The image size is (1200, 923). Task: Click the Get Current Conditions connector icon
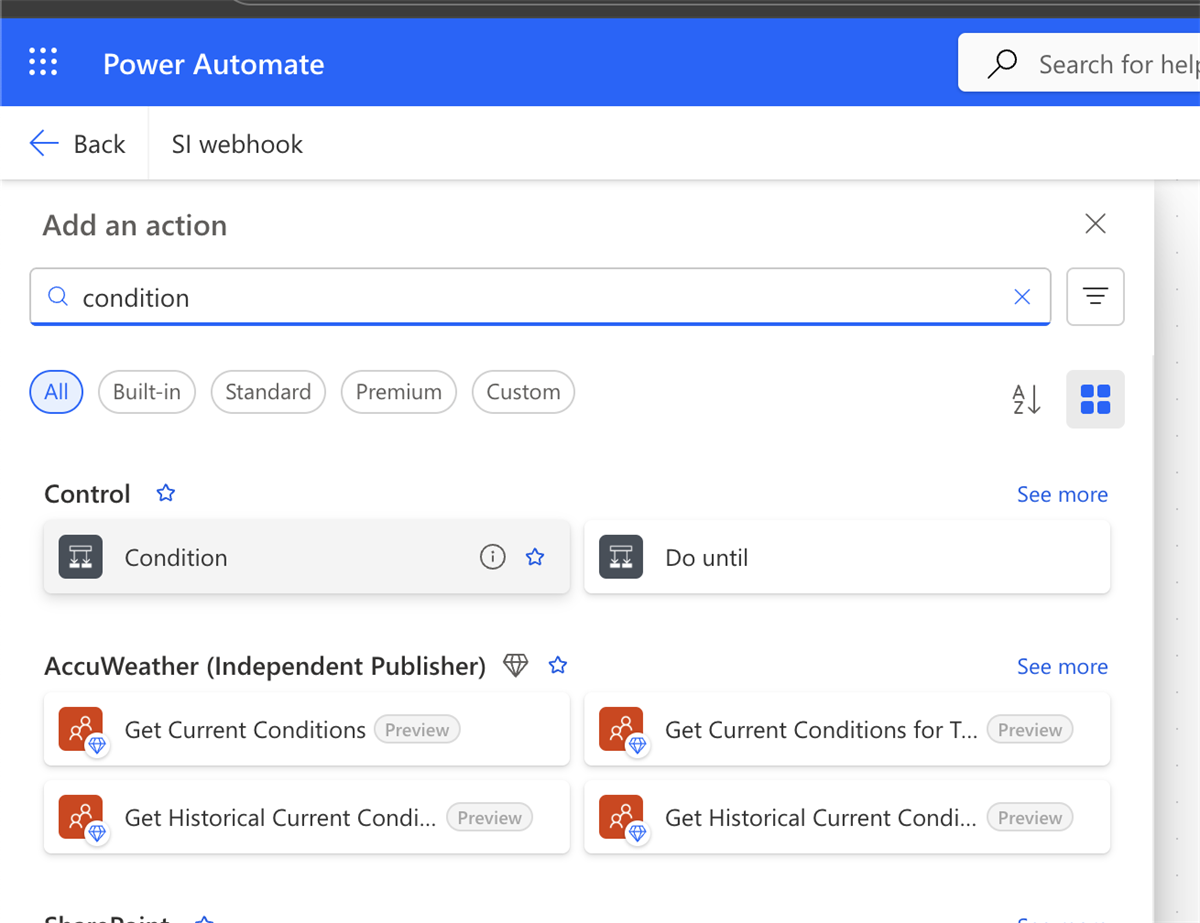82,730
